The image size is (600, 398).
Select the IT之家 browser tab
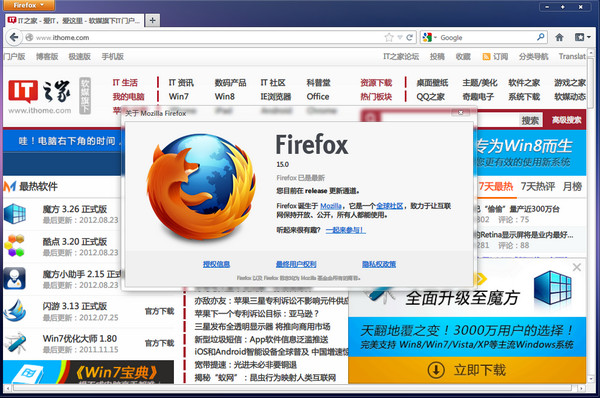[x=75, y=20]
